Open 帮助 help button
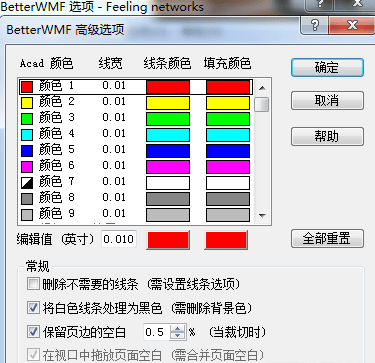This screenshot has height=363, width=375. [327, 136]
